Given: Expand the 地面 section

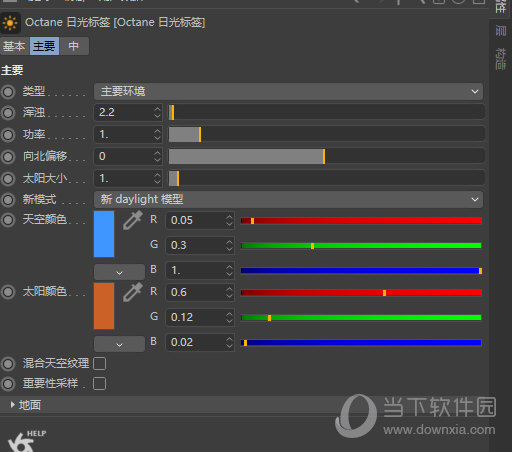Looking at the screenshot, I should point(13,405).
